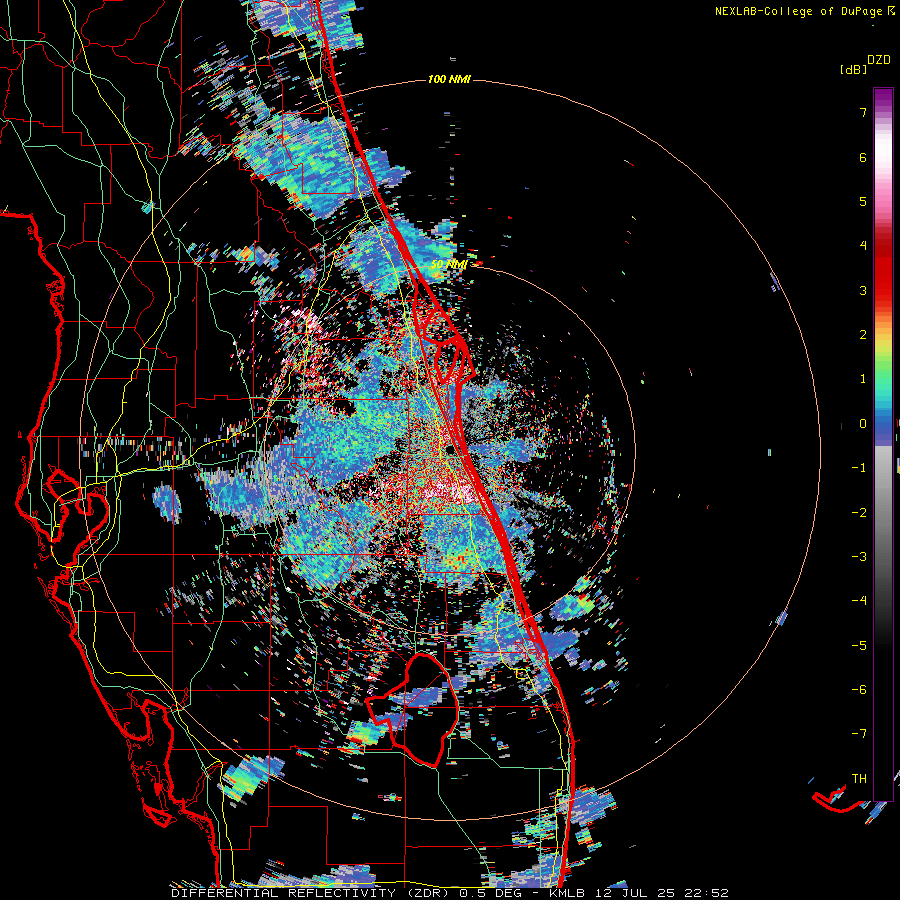Click the TH threshold label on scale

tap(859, 779)
